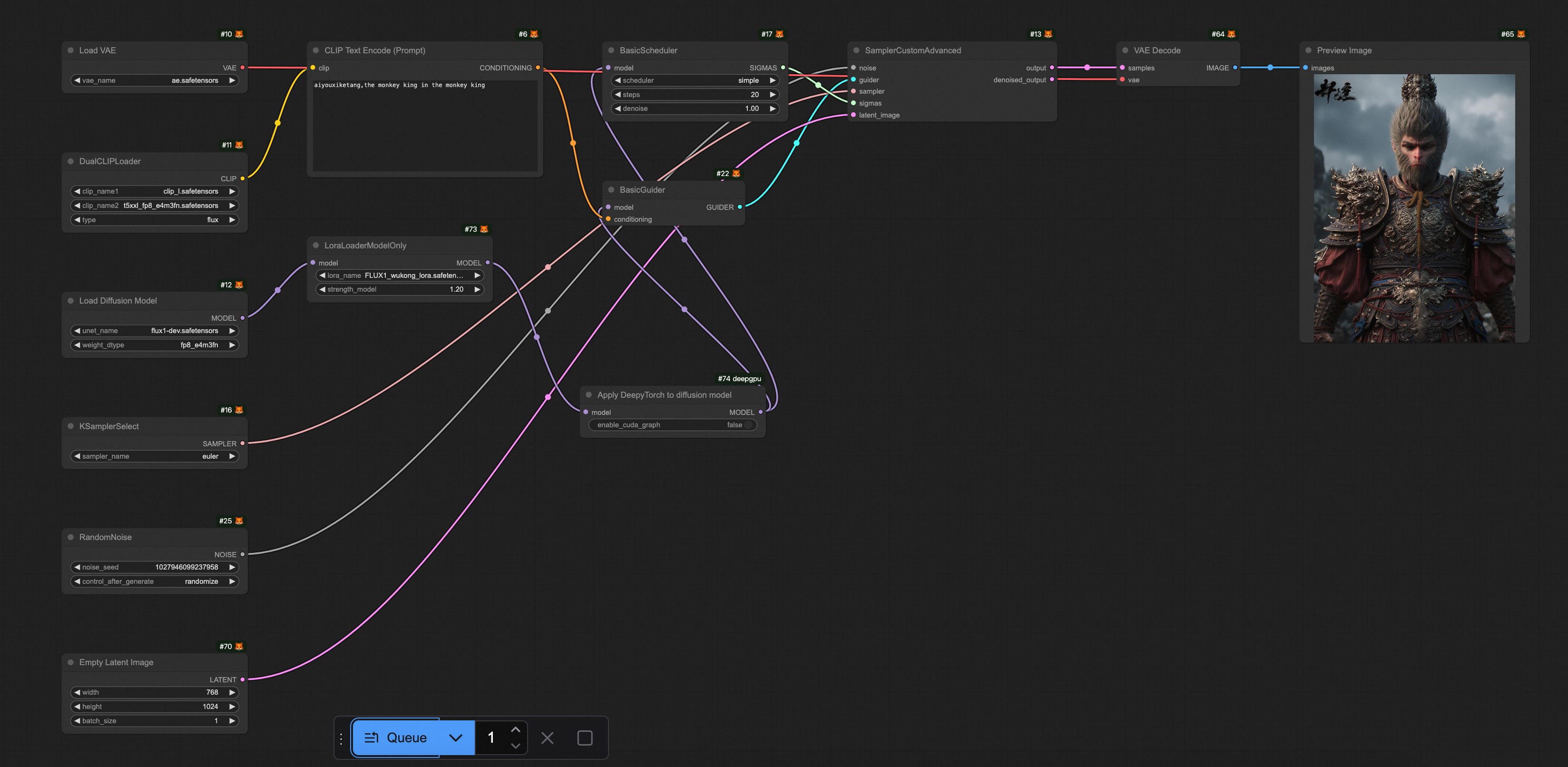Increase batch count with up stepper arrow
The width and height of the screenshot is (1568, 767).
[516, 729]
